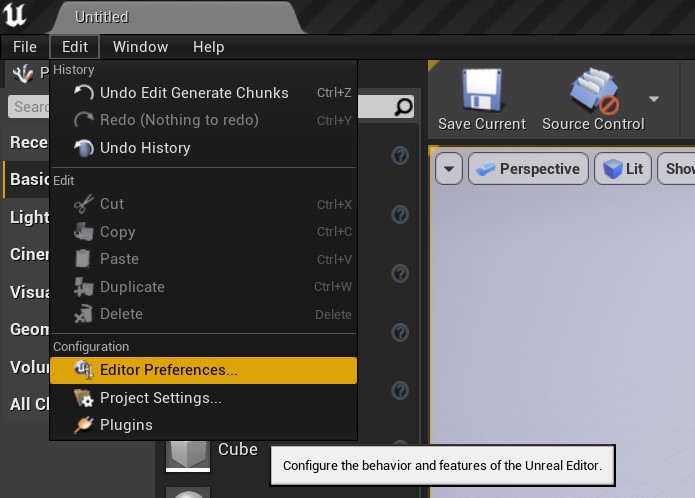Click the Cube actor label
Viewport: 695px width, 498px height.
pos(238,449)
